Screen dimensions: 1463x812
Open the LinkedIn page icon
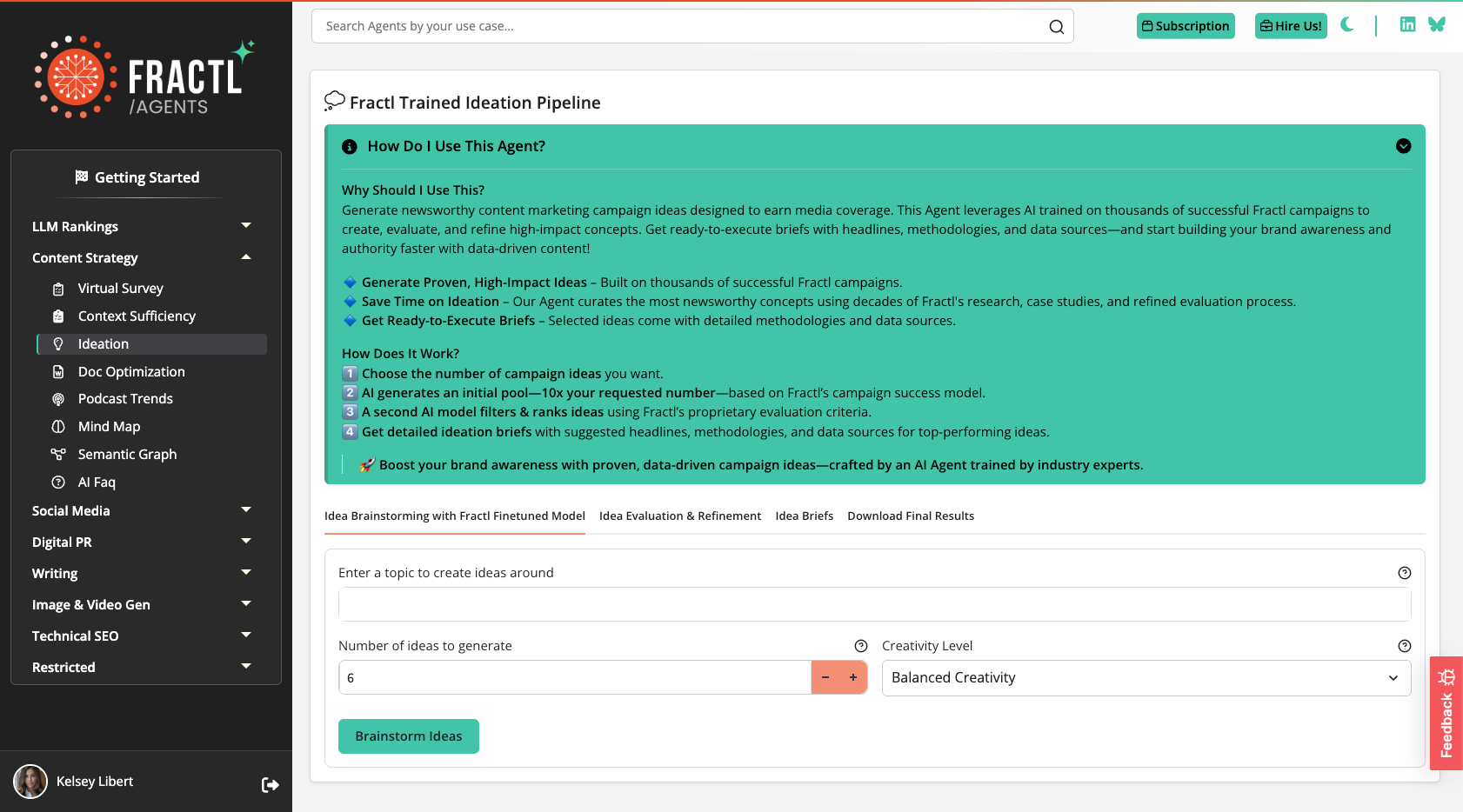(1407, 24)
